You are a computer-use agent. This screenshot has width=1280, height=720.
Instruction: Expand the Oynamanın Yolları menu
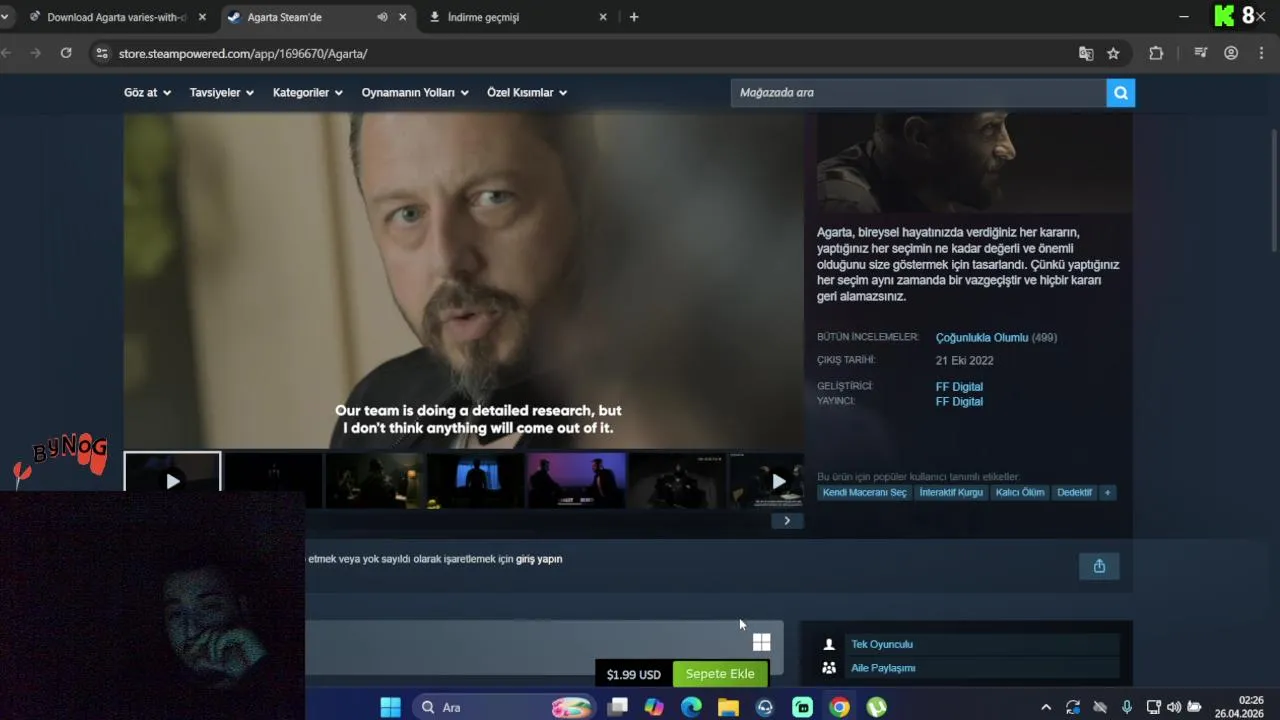pyautogui.click(x=415, y=92)
